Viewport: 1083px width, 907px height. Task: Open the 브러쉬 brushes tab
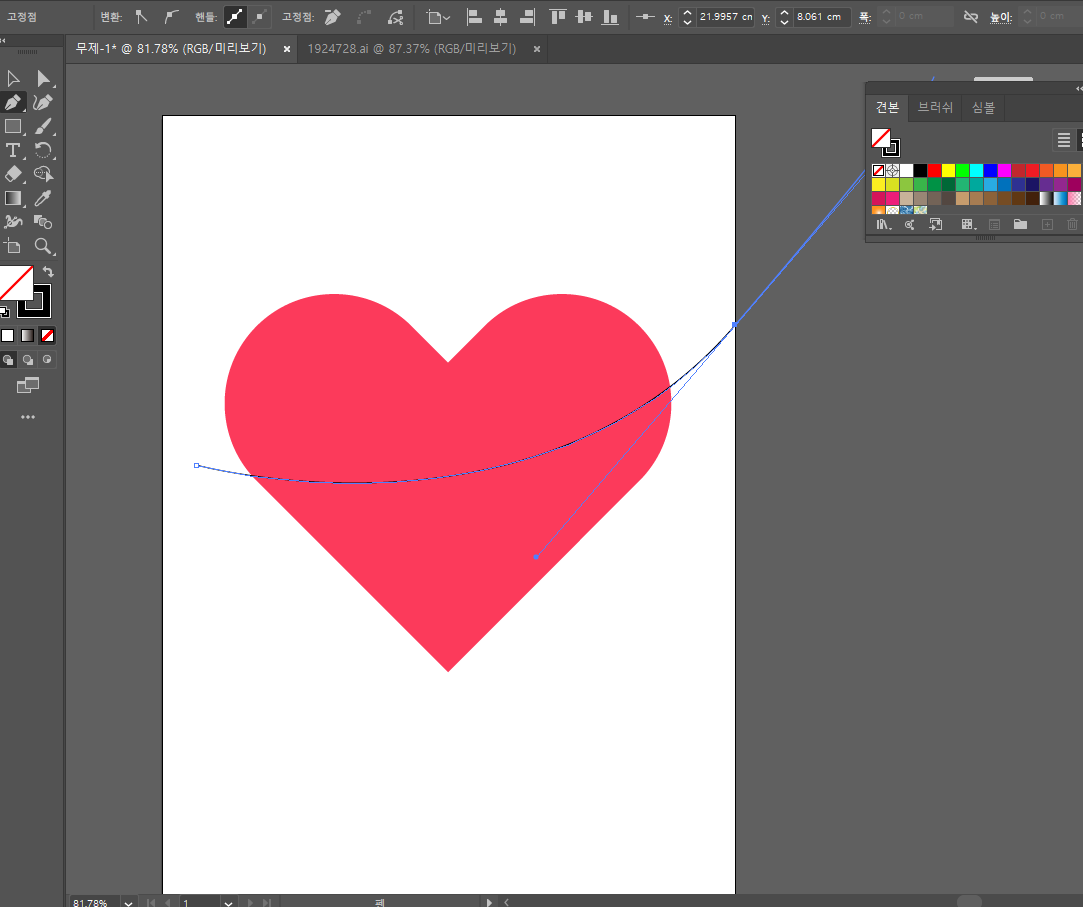click(935, 108)
